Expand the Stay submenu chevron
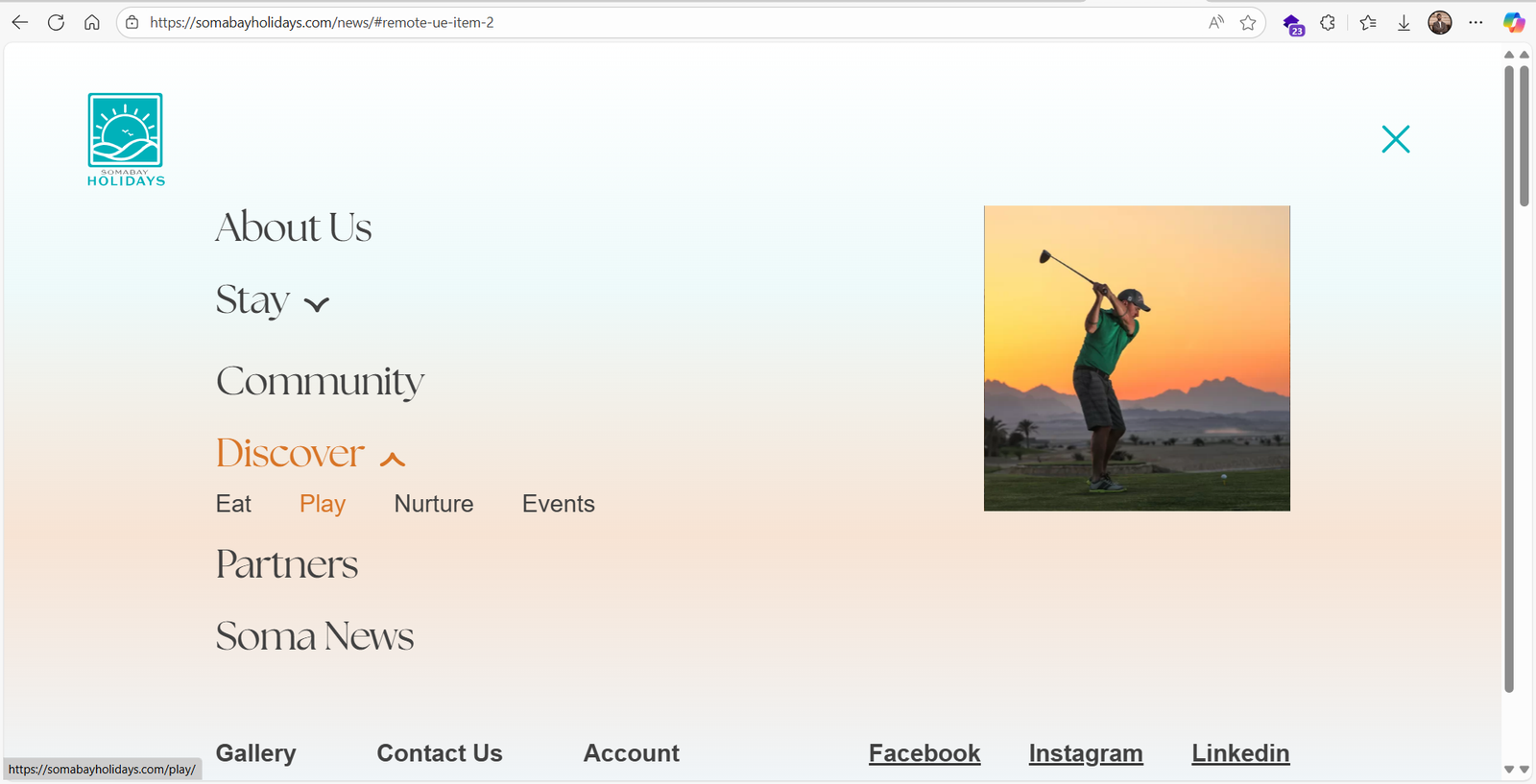This screenshot has height=784, width=1536. [317, 304]
